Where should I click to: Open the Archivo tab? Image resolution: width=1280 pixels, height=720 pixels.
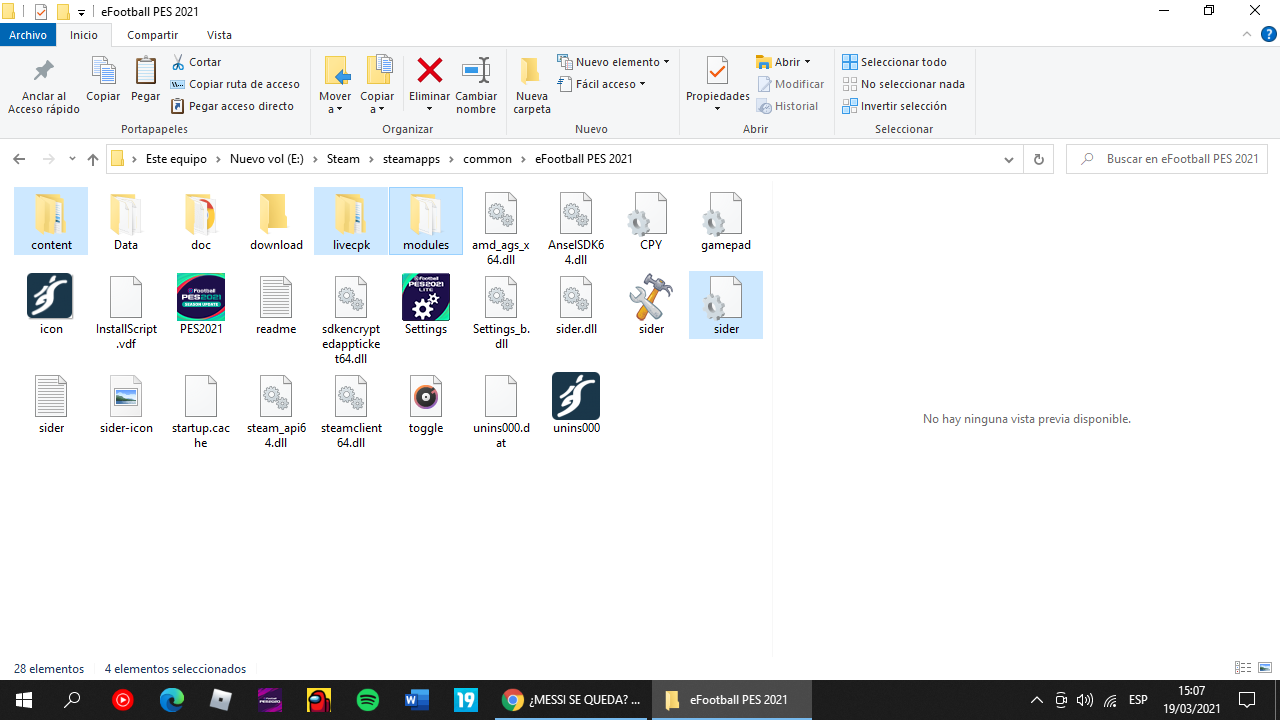28,35
